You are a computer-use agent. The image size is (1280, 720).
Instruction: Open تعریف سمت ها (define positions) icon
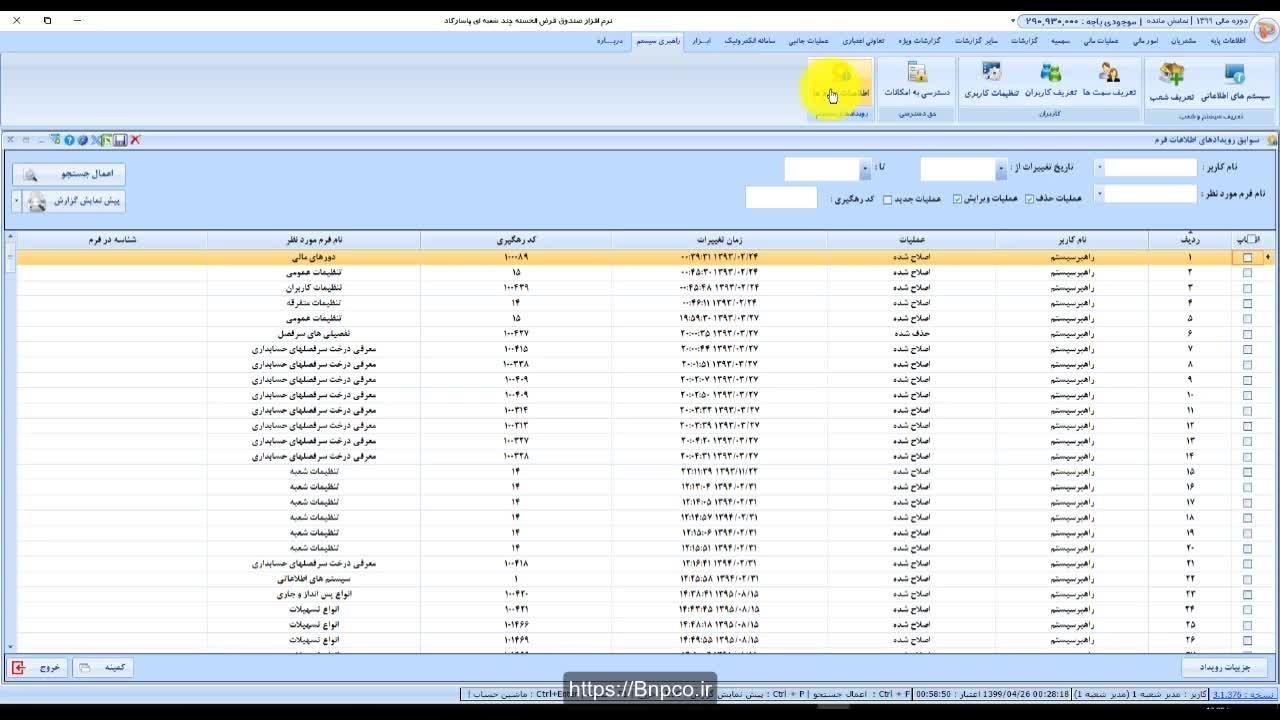tap(1109, 80)
